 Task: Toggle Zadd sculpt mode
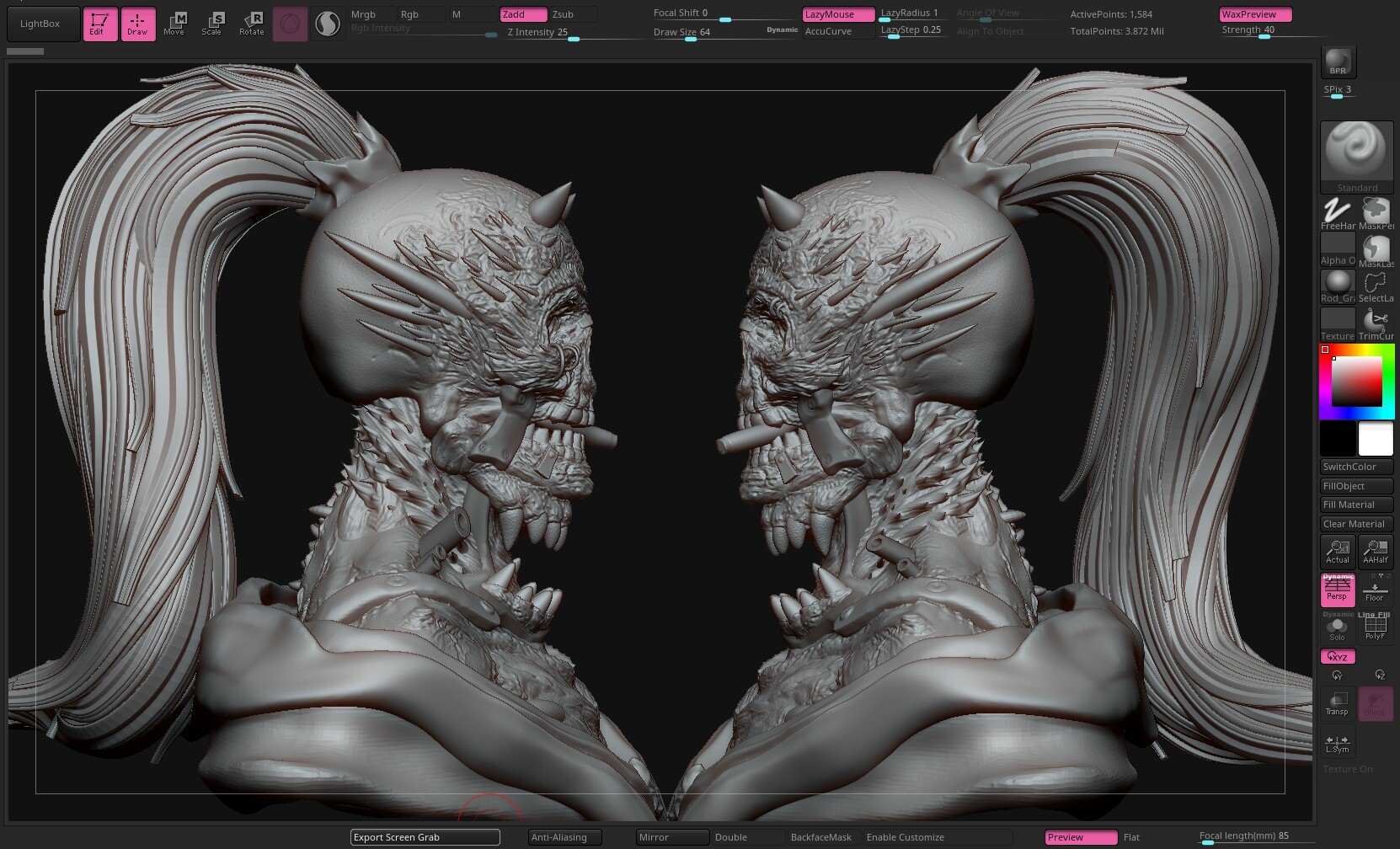pyautogui.click(x=523, y=14)
